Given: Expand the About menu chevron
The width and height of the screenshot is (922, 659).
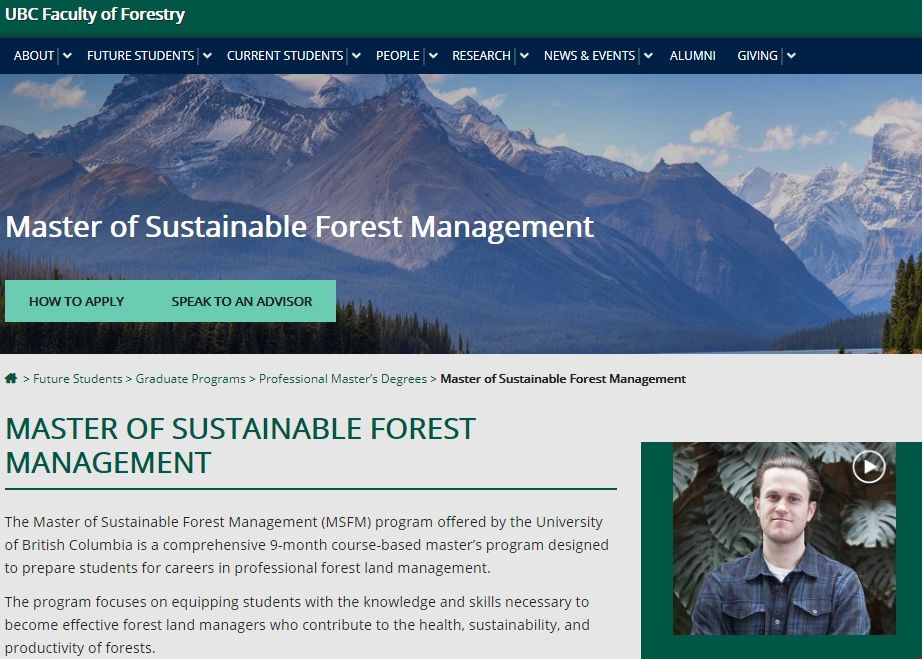Looking at the screenshot, I should click(67, 56).
